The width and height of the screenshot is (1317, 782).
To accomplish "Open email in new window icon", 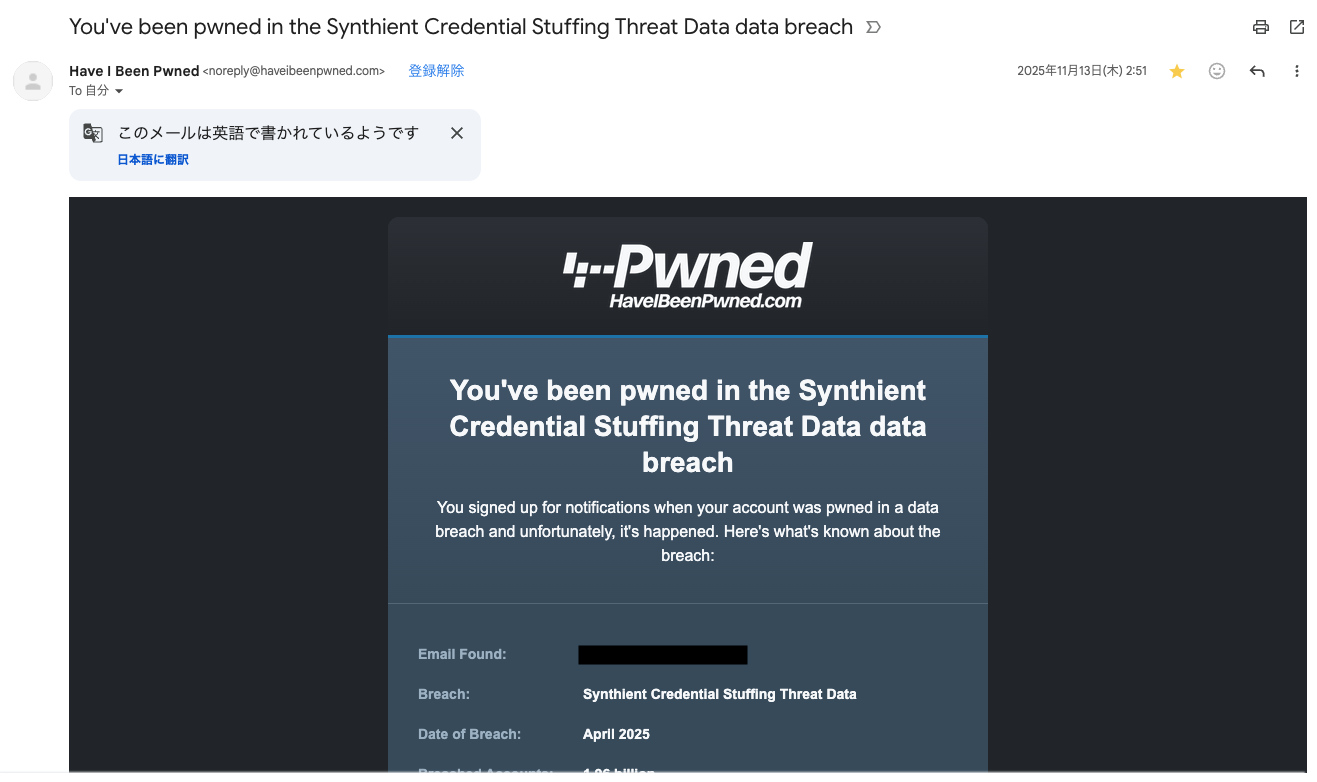I will point(1297,28).
